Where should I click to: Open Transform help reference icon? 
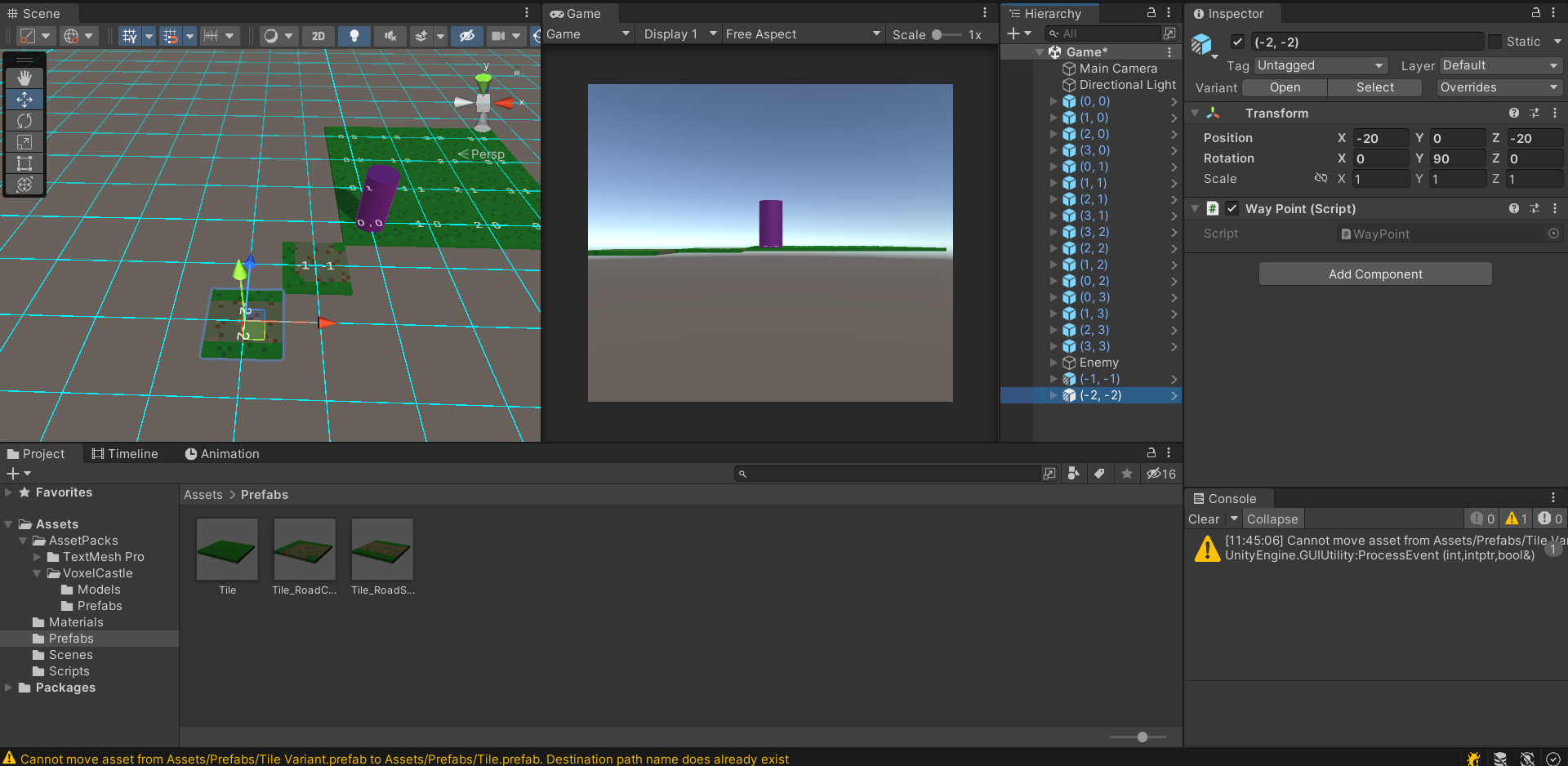pos(1514,114)
